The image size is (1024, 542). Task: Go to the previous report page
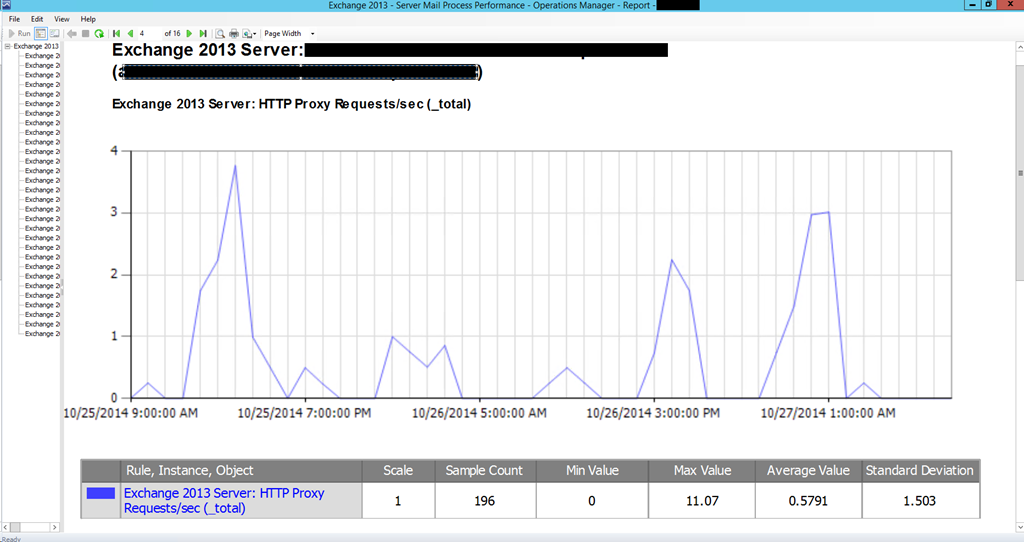point(130,33)
